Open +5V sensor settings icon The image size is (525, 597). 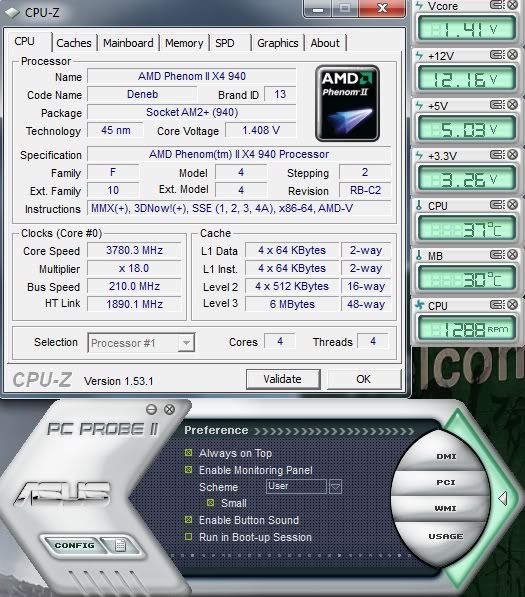click(497, 105)
